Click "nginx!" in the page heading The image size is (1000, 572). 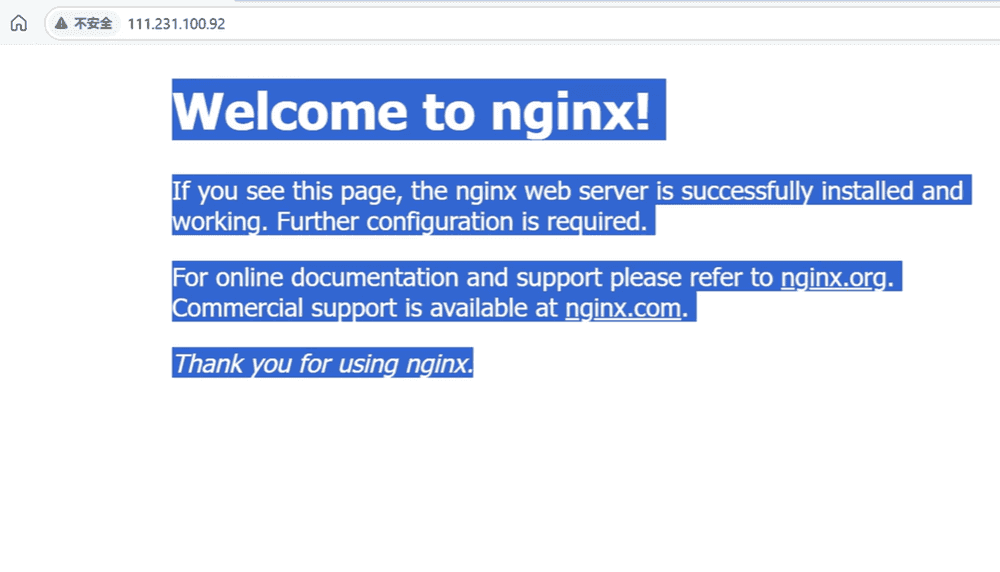tap(570, 110)
